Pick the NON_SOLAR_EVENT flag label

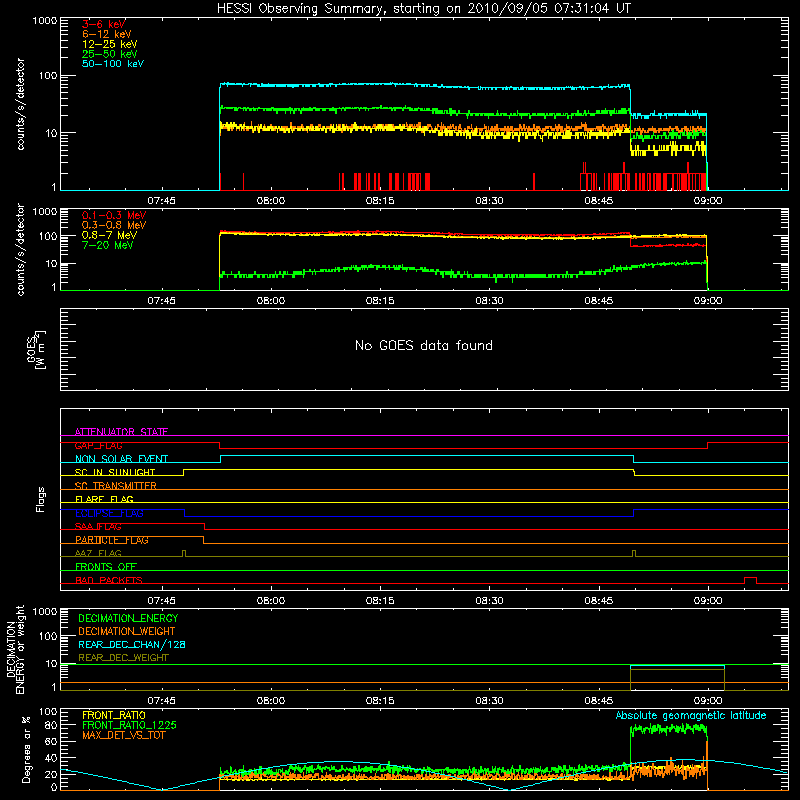(x=121, y=459)
